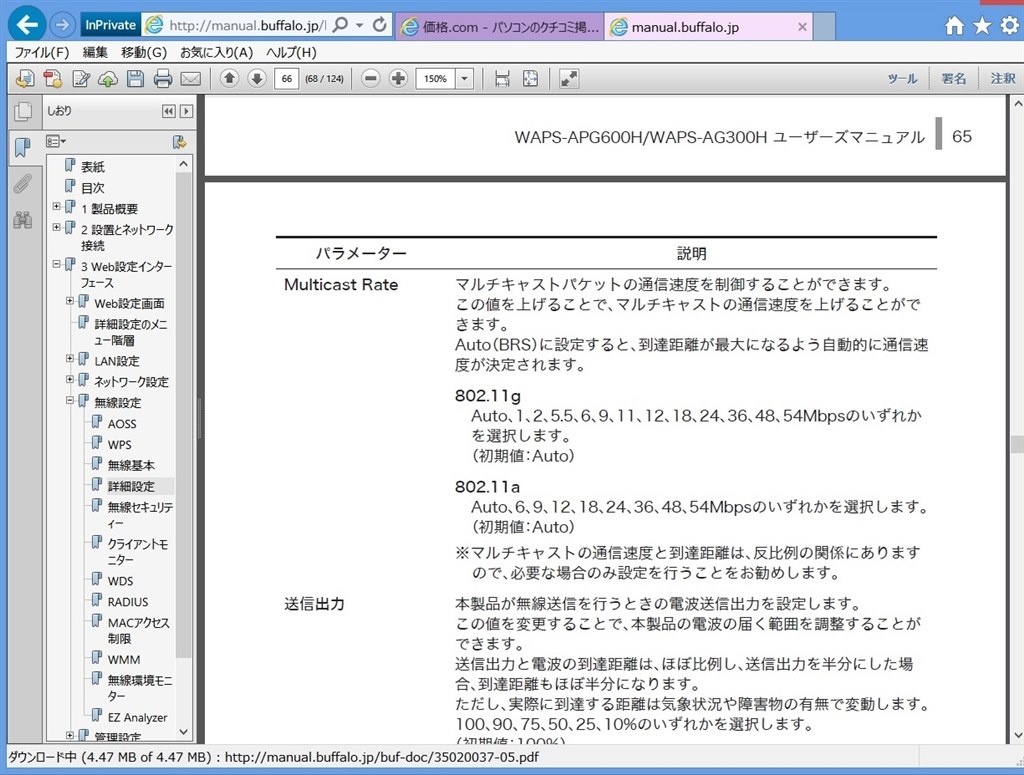Open the お気に入り(A) menu
The width and height of the screenshot is (1024, 775).
[x=216, y=52]
